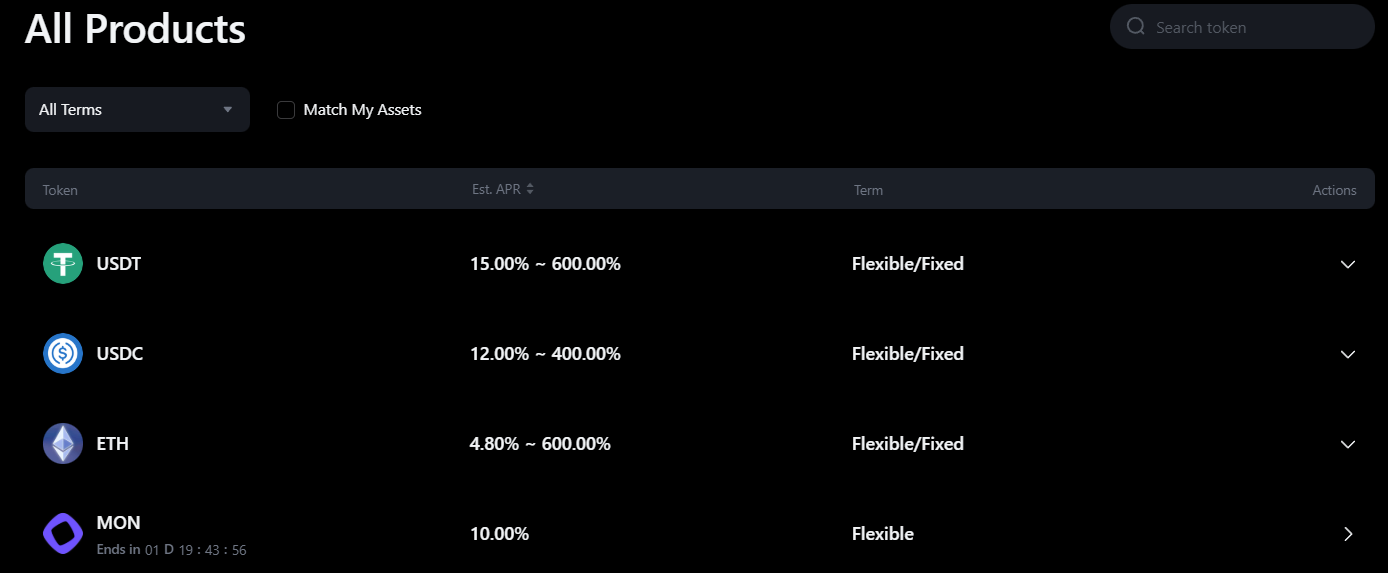1388x573 pixels.
Task: Click the USDT token name
Action: 119,264
